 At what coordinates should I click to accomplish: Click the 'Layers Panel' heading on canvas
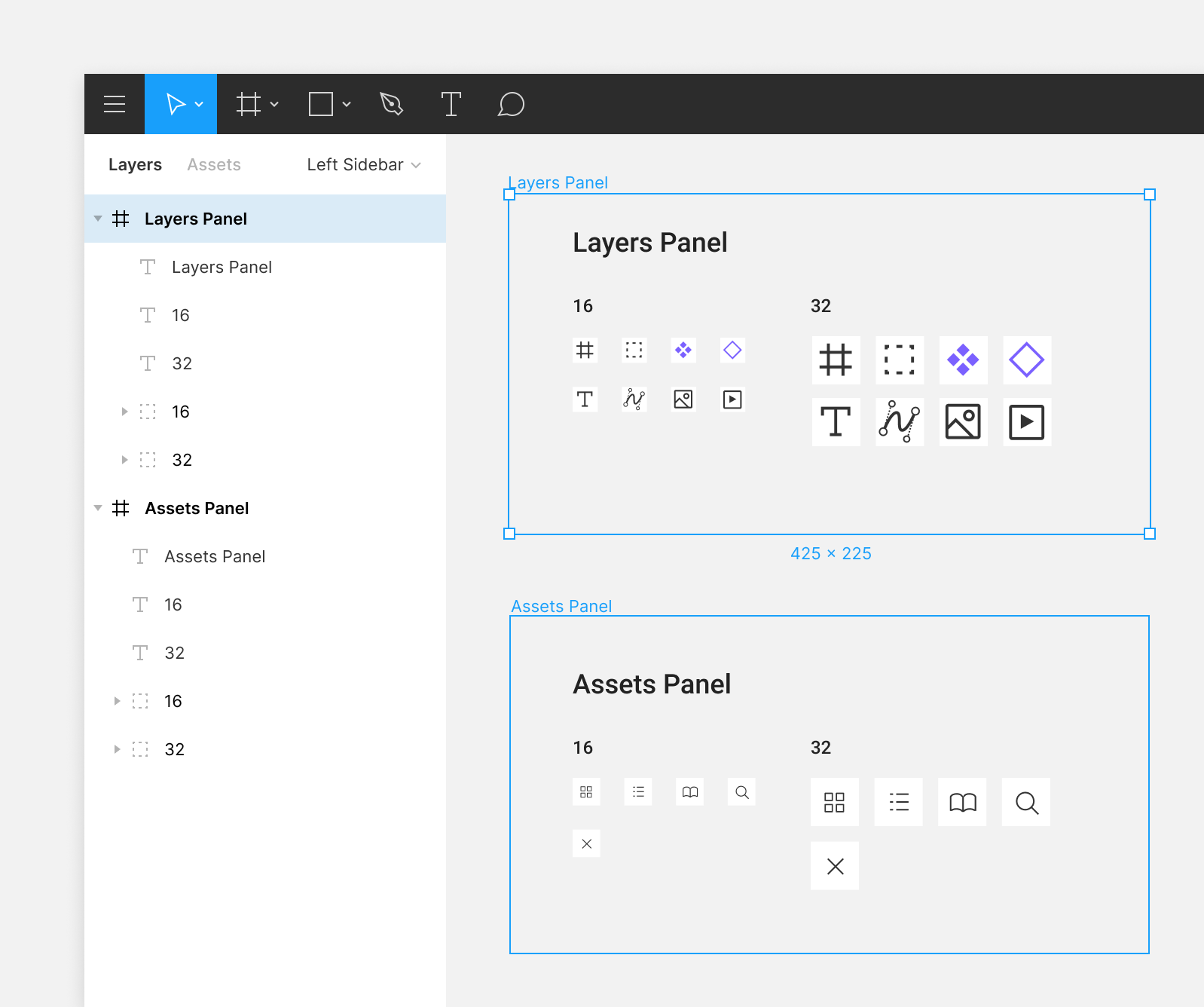pos(650,243)
